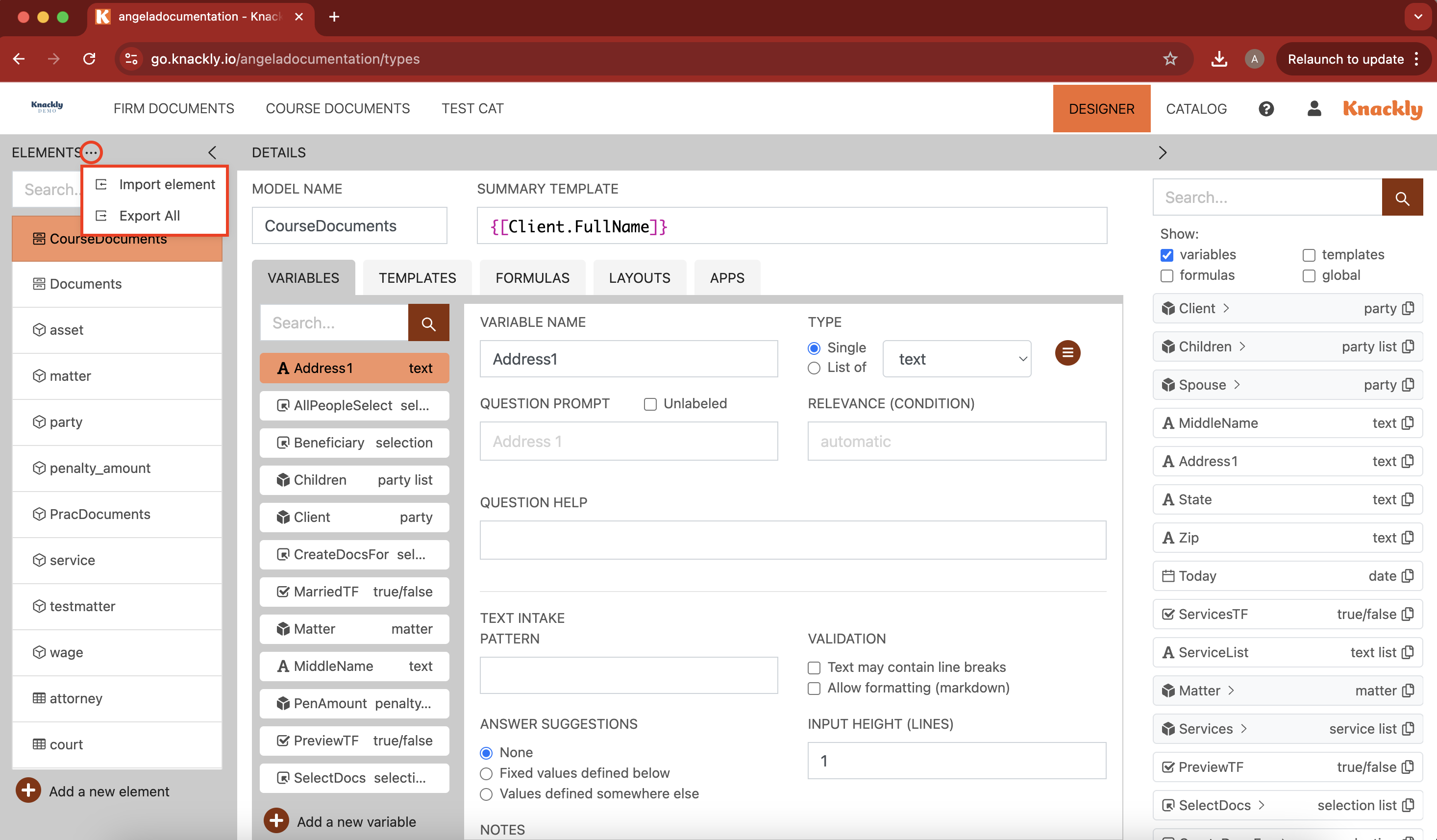Viewport: 1437px width, 840px height.
Task: Click the right panel search magnifier button
Action: pyautogui.click(x=1402, y=198)
